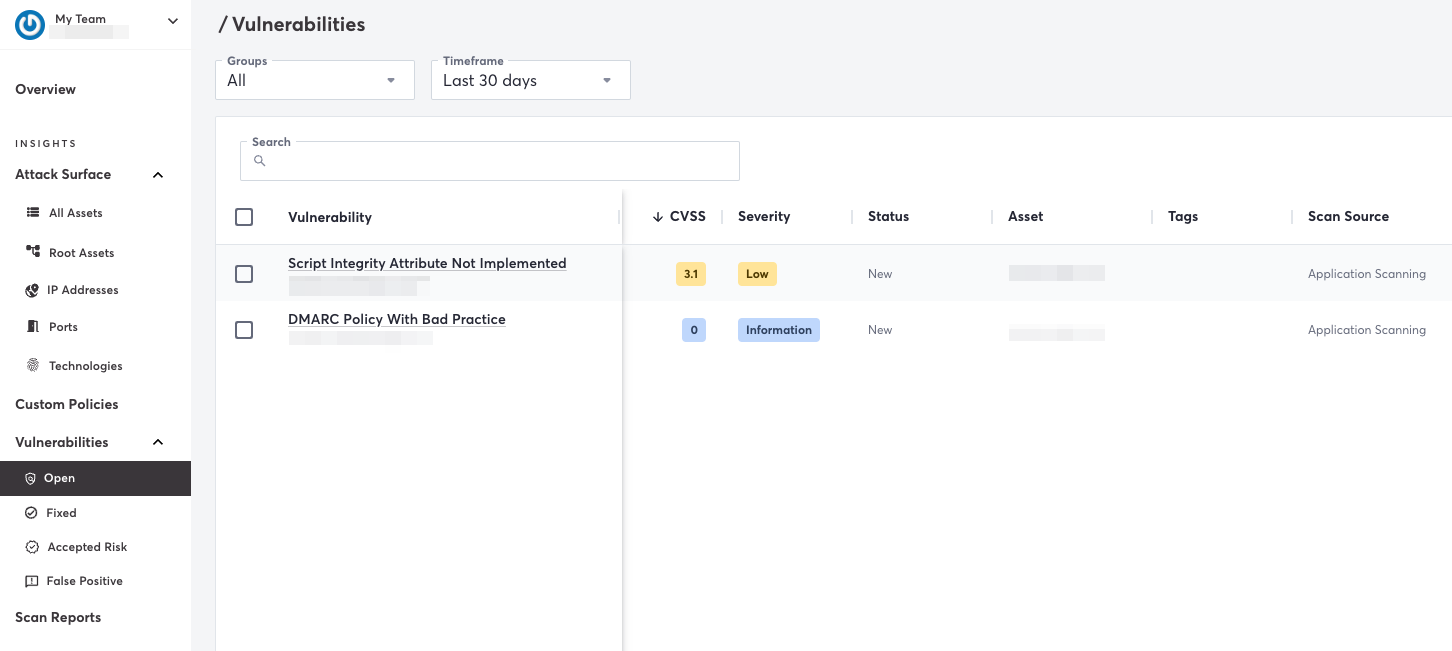Image resolution: width=1452 pixels, height=651 pixels.
Task: Check the DMARC Policy row checkbox
Action: pyautogui.click(x=244, y=330)
